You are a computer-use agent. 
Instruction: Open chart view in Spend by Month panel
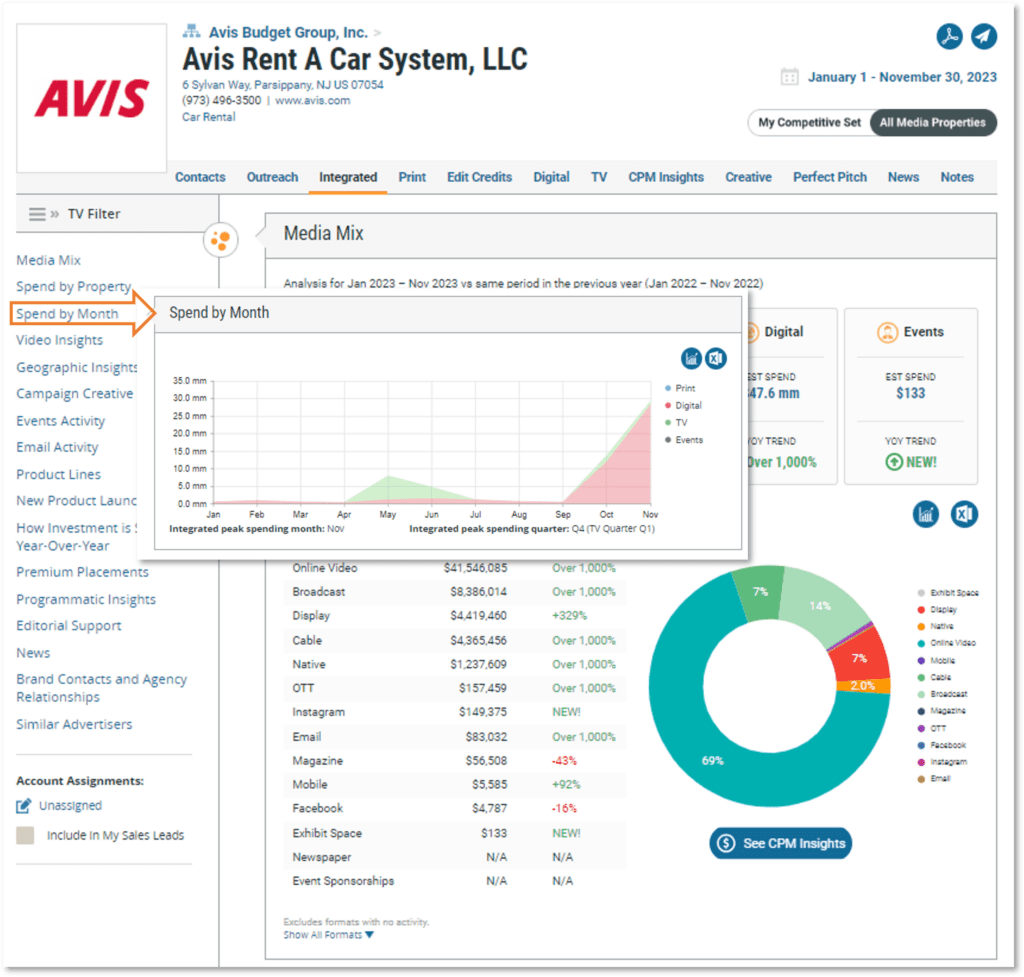coord(691,359)
